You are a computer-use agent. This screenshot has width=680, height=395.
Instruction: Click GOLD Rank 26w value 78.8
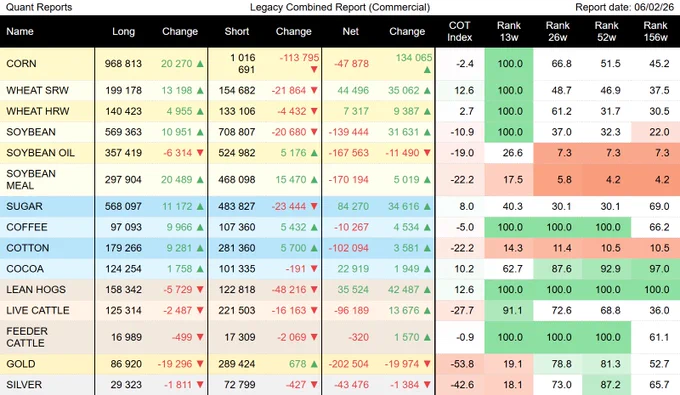point(562,364)
